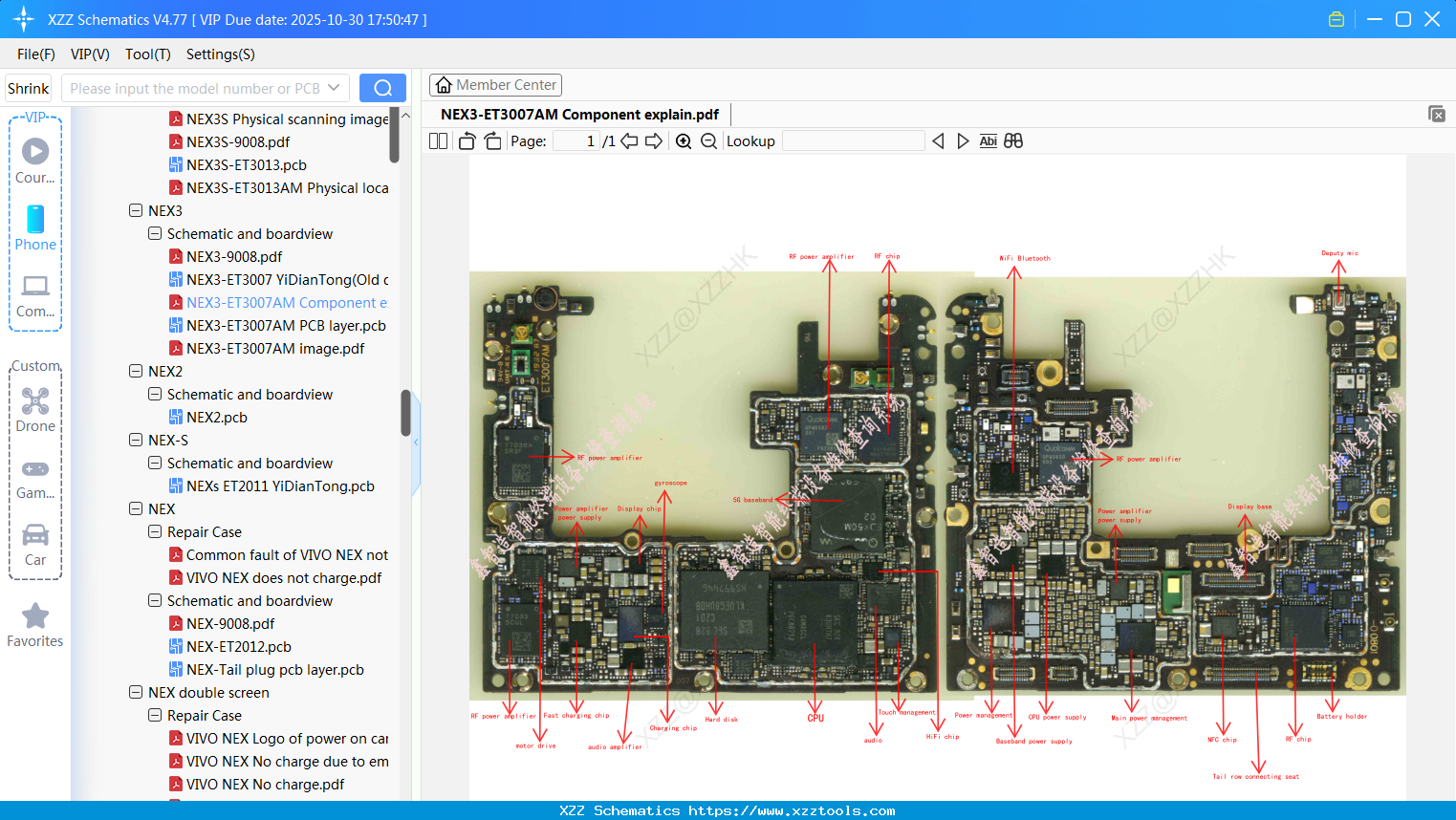Collapse the NEX double screen node
The image size is (1456, 820).
point(136,692)
